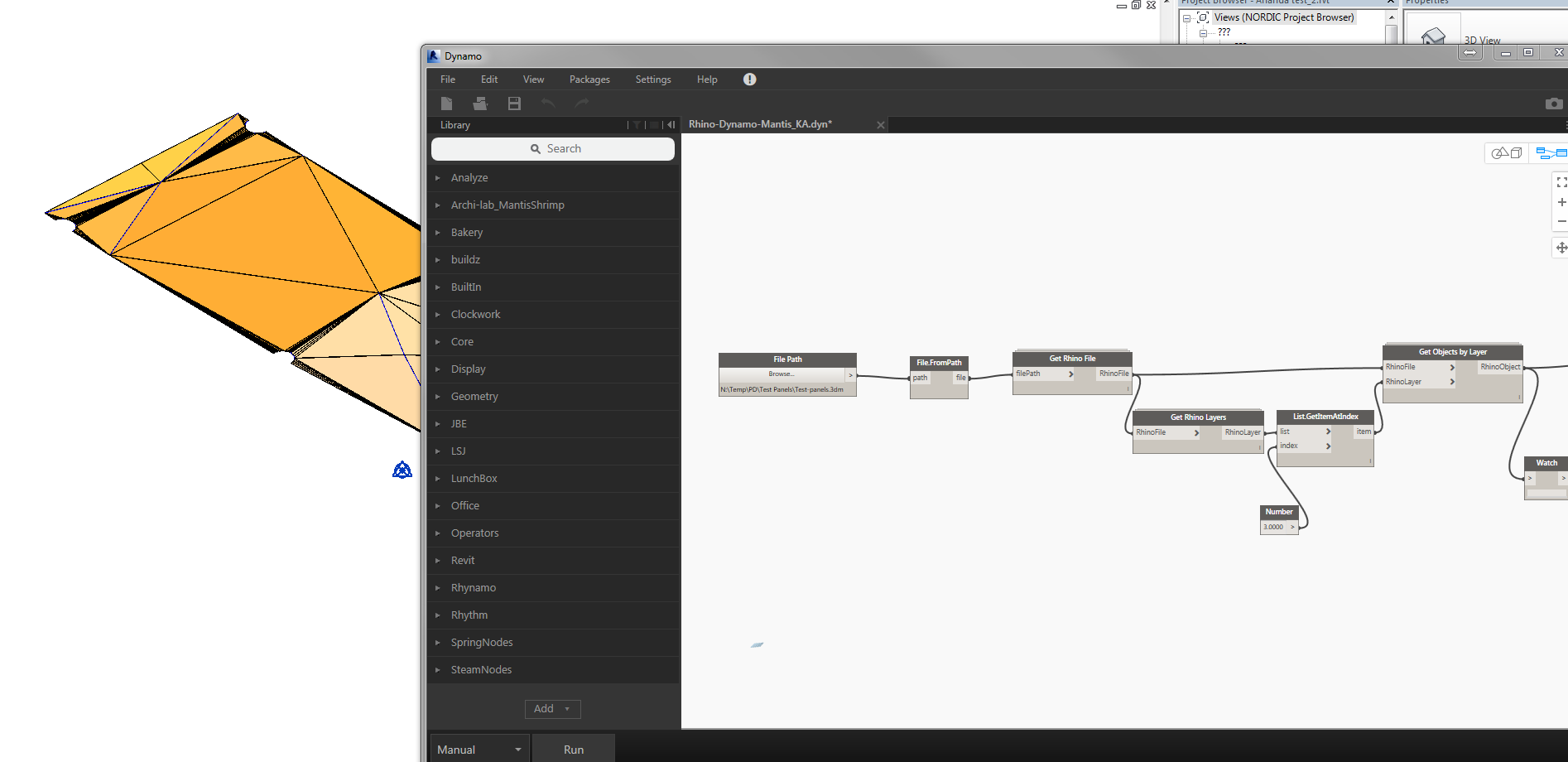Click the Views node icon in Project Browser
Screen dimensions: 1568x762
[1203, 17]
